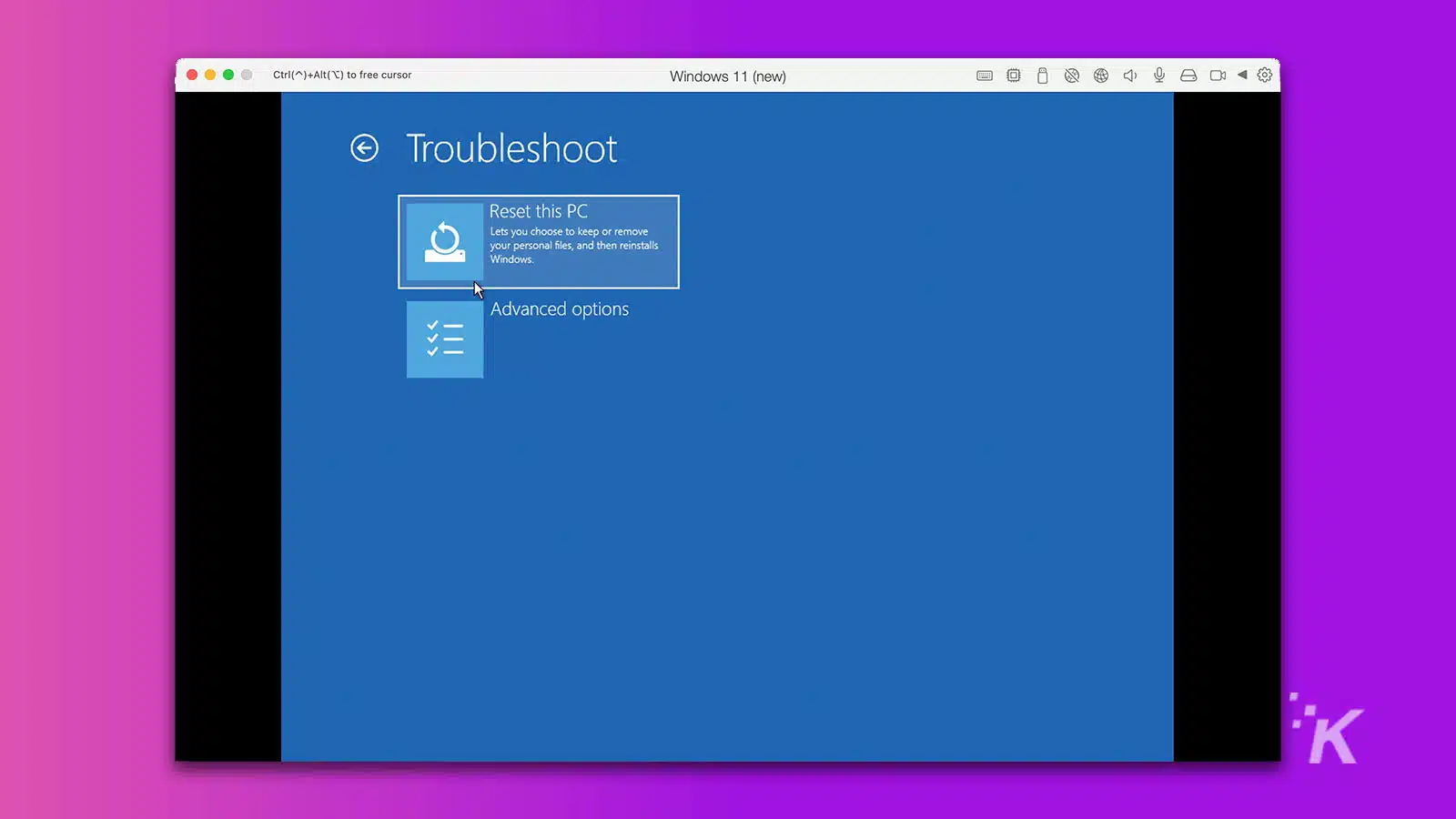Click the left-pointing triangle icon in the toolbar

point(1243,76)
